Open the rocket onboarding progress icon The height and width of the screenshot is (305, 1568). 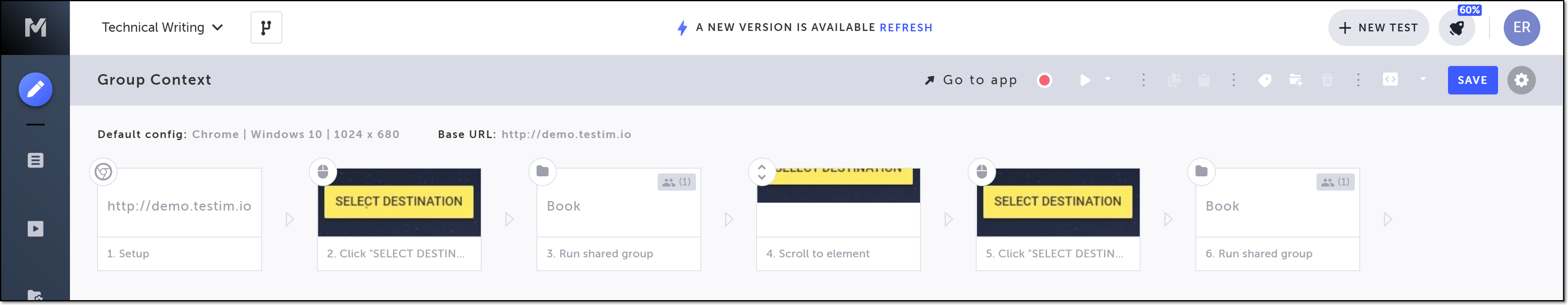pyautogui.click(x=1457, y=28)
